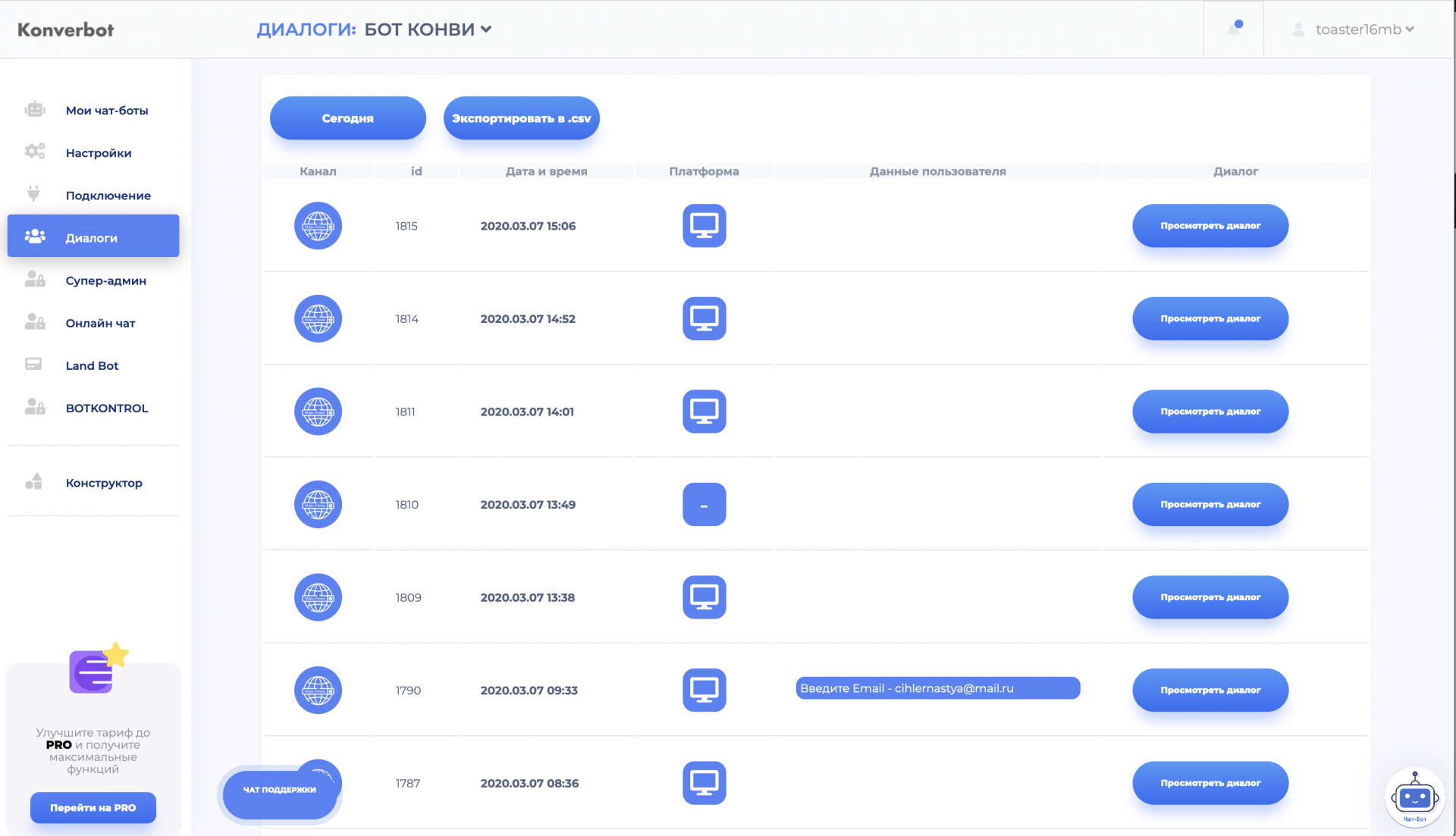View the dialog for id 1811
The image size is (1456, 836).
coord(1210,412)
